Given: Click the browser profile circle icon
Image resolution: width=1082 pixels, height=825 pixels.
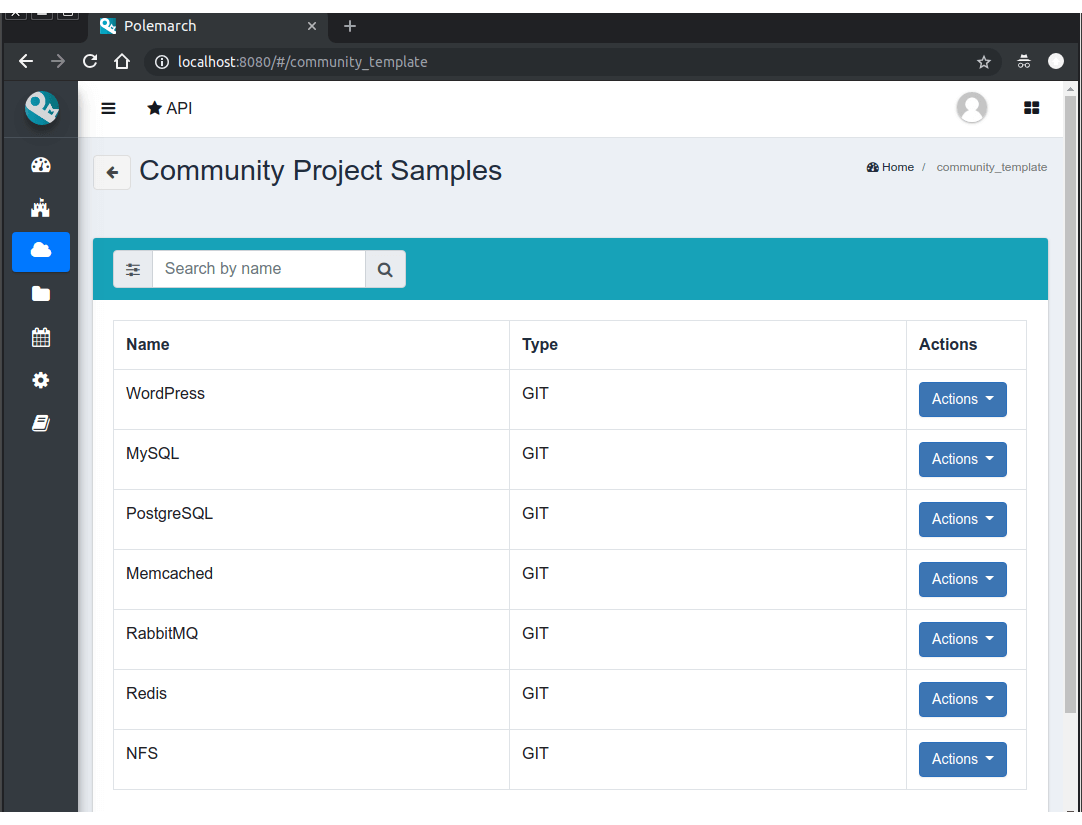Looking at the screenshot, I should tap(1056, 61).
